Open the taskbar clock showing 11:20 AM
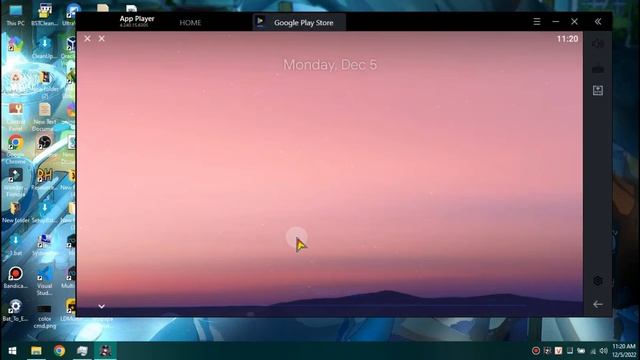Viewport: 640px width, 360px height. click(x=624, y=351)
